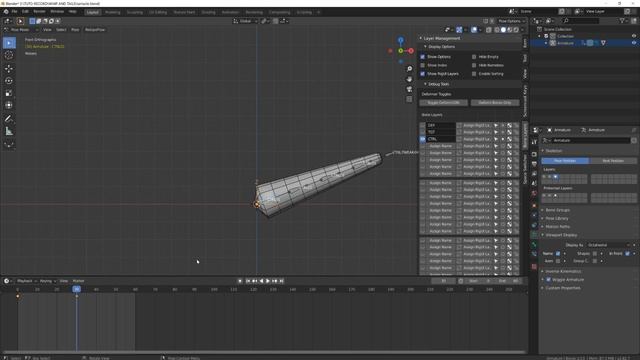Image resolution: width=640 pixels, height=360 pixels.
Task: Pick the Annotate tool
Action: (x=9, y=119)
